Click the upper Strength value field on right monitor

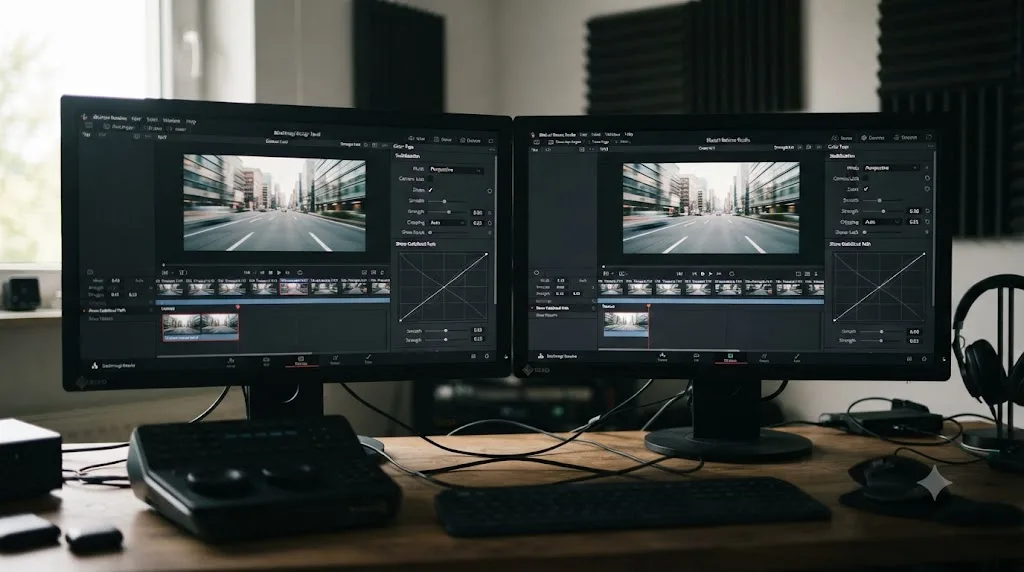914,211
